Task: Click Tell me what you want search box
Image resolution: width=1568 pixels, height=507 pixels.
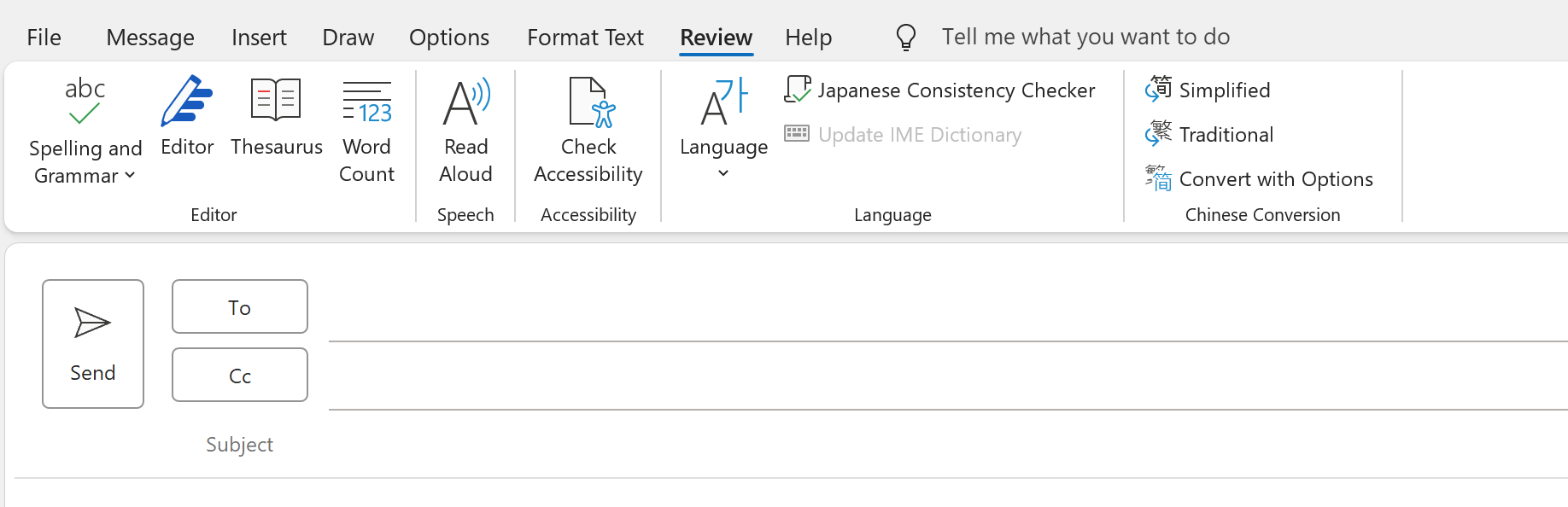Action: [x=1085, y=37]
